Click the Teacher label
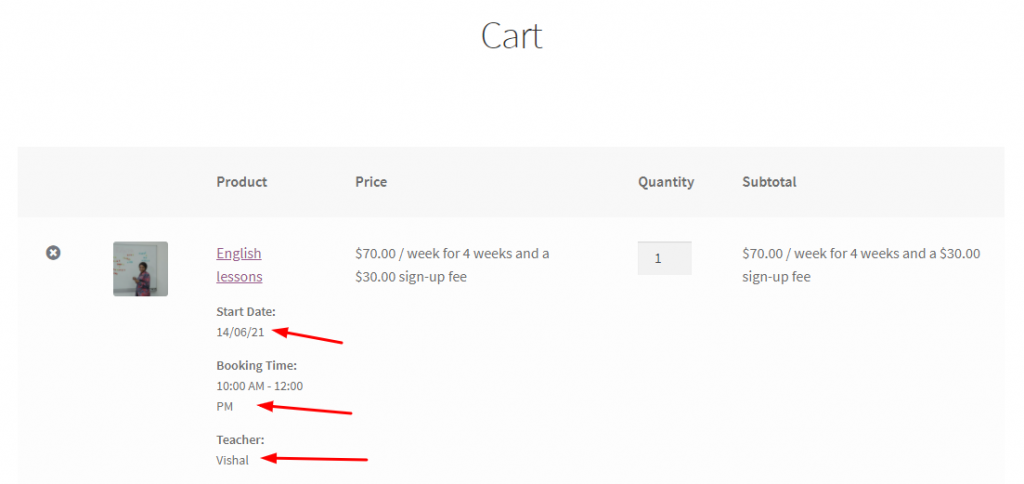Viewport: 1024px width, 484px height. 240,440
